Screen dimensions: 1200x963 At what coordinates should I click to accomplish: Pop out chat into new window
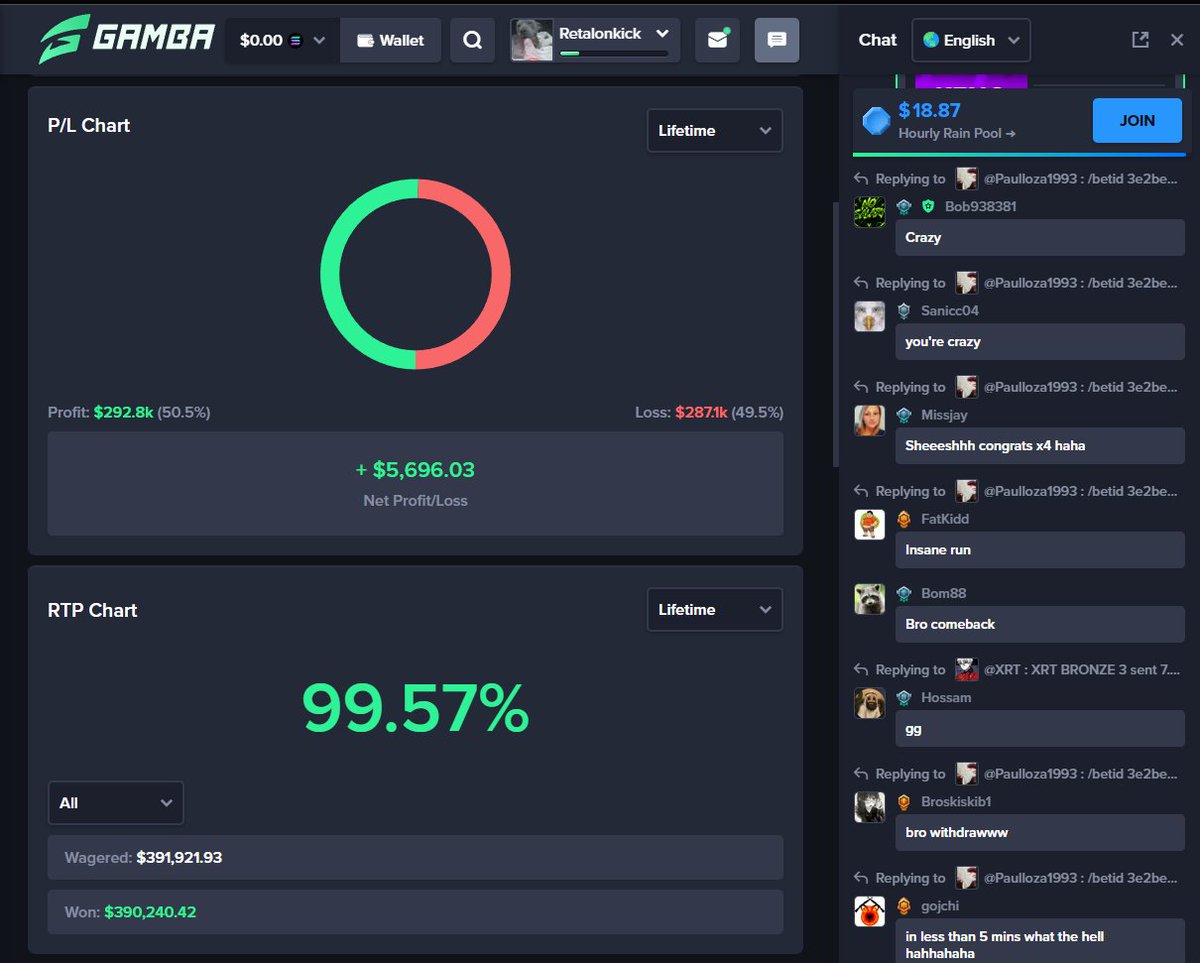(1140, 40)
